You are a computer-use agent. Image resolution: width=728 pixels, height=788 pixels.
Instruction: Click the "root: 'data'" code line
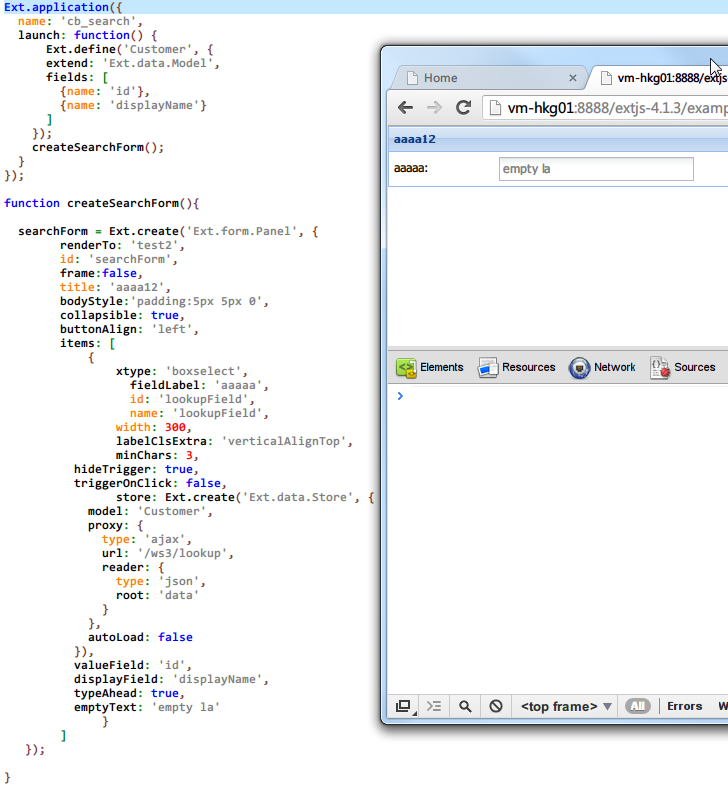(x=157, y=596)
